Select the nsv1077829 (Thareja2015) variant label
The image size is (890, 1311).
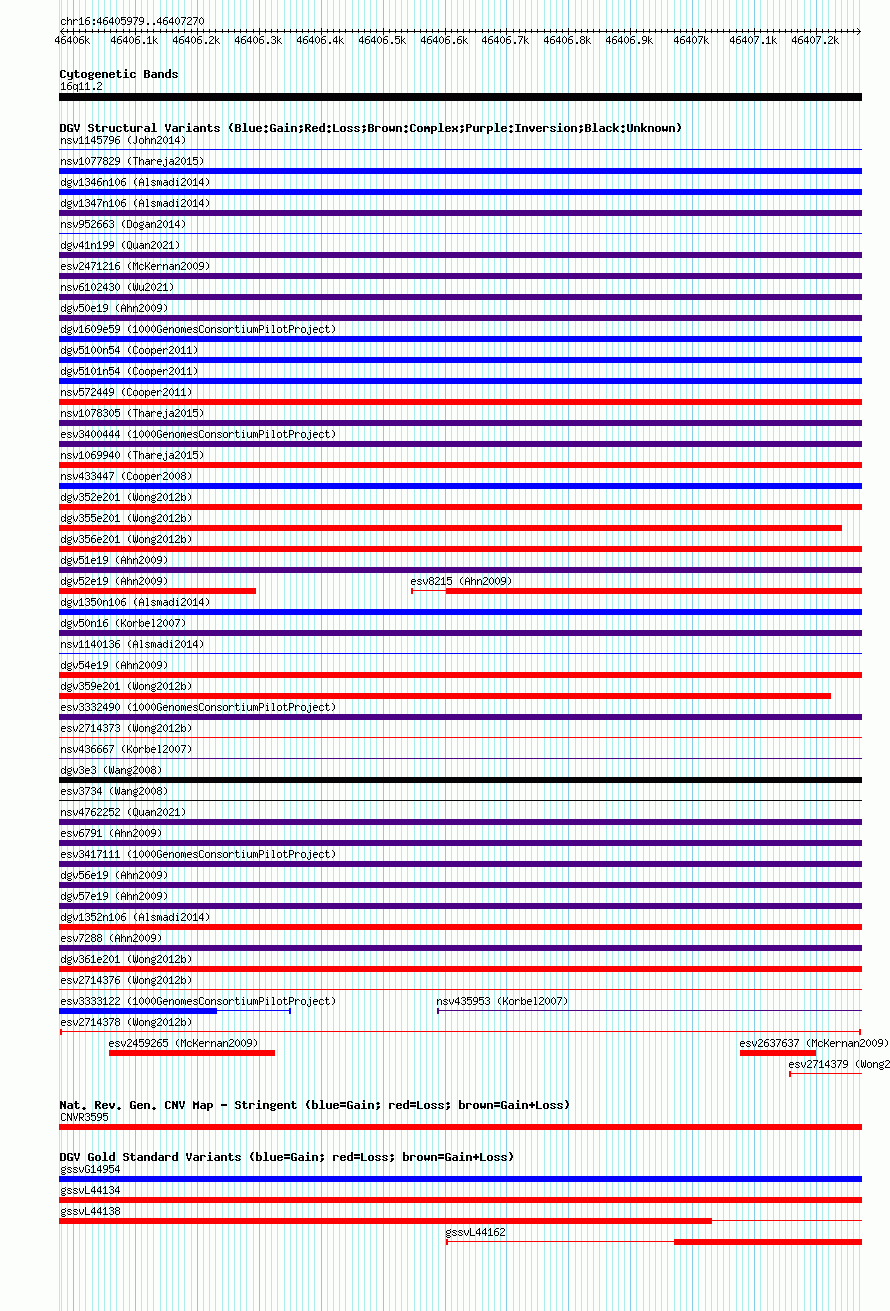132,161
